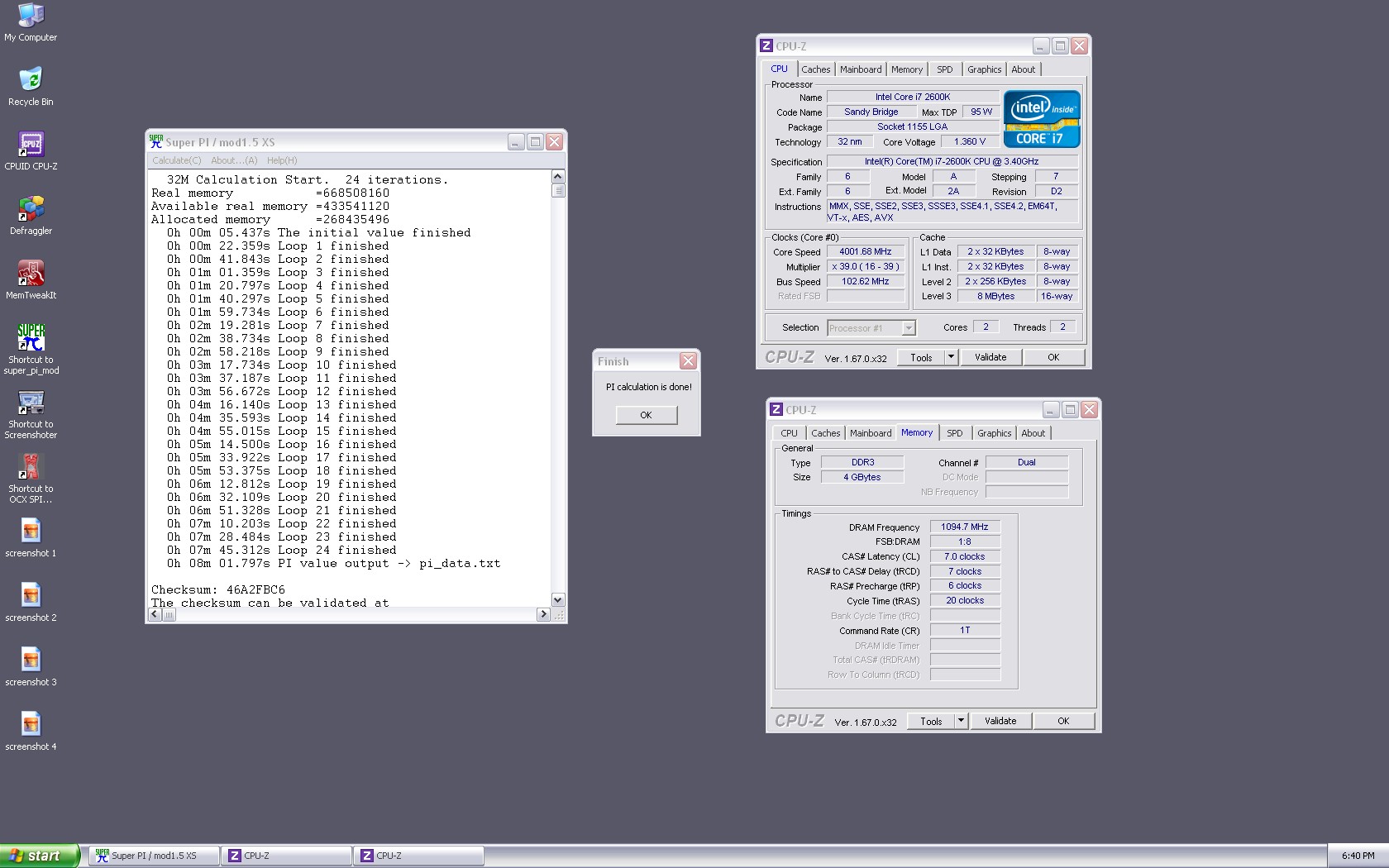Click the 6:40 PM system clock
Image resolution: width=1389 pixels, height=868 pixels.
(x=1358, y=856)
